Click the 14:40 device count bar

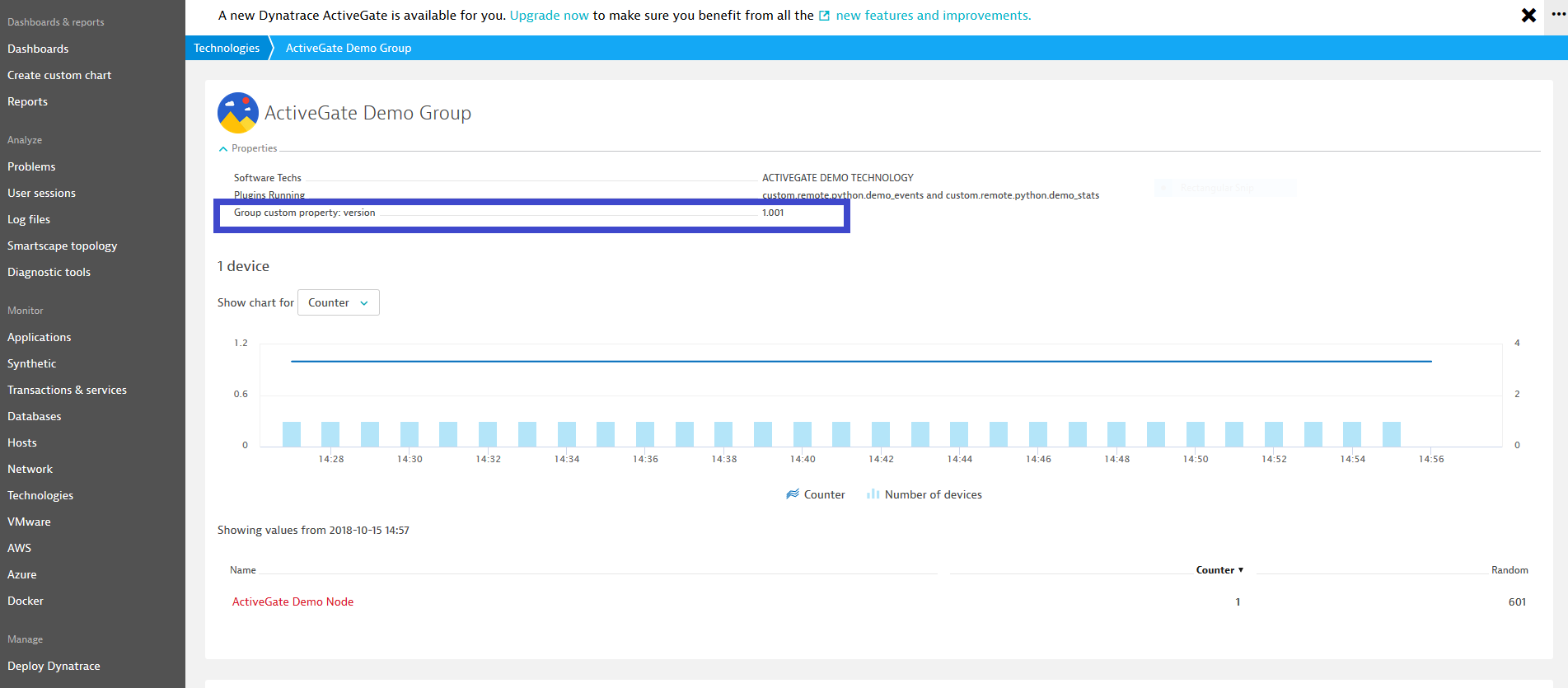pyautogui.click(x=803, y=434)
